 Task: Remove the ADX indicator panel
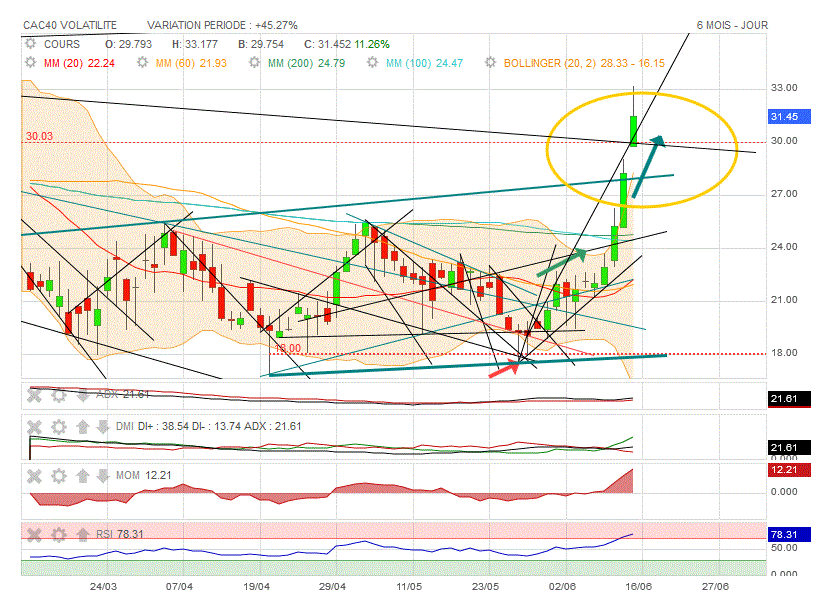34,394
